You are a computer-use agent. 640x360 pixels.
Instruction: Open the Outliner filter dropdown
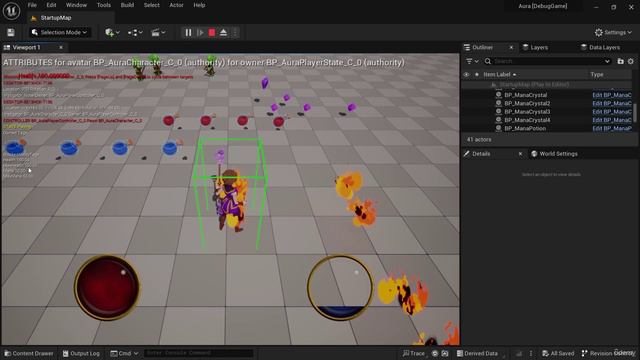point(472,61)
